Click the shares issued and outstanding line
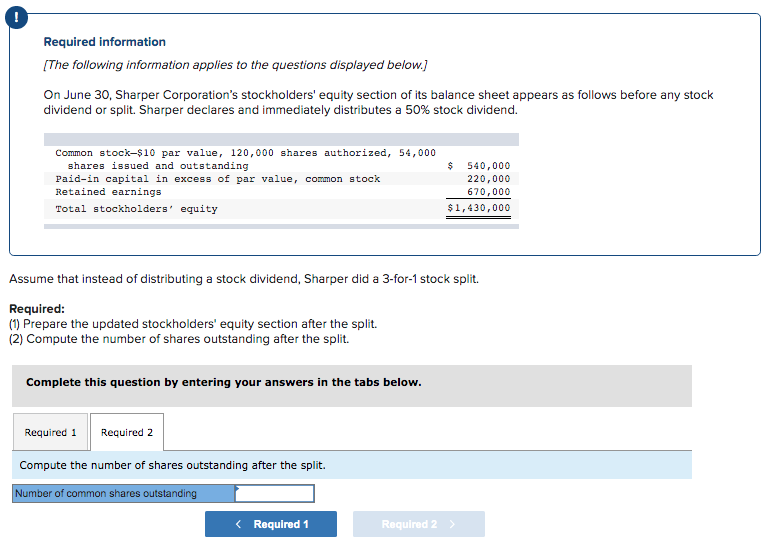The width and height of the screenshot is (768, 545). tap(158, 166)
